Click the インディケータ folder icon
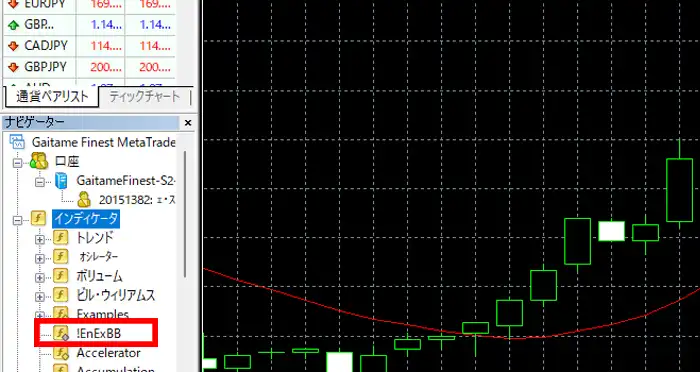The width and height of the screenshot is (700, 372). [x=38, y=218]
